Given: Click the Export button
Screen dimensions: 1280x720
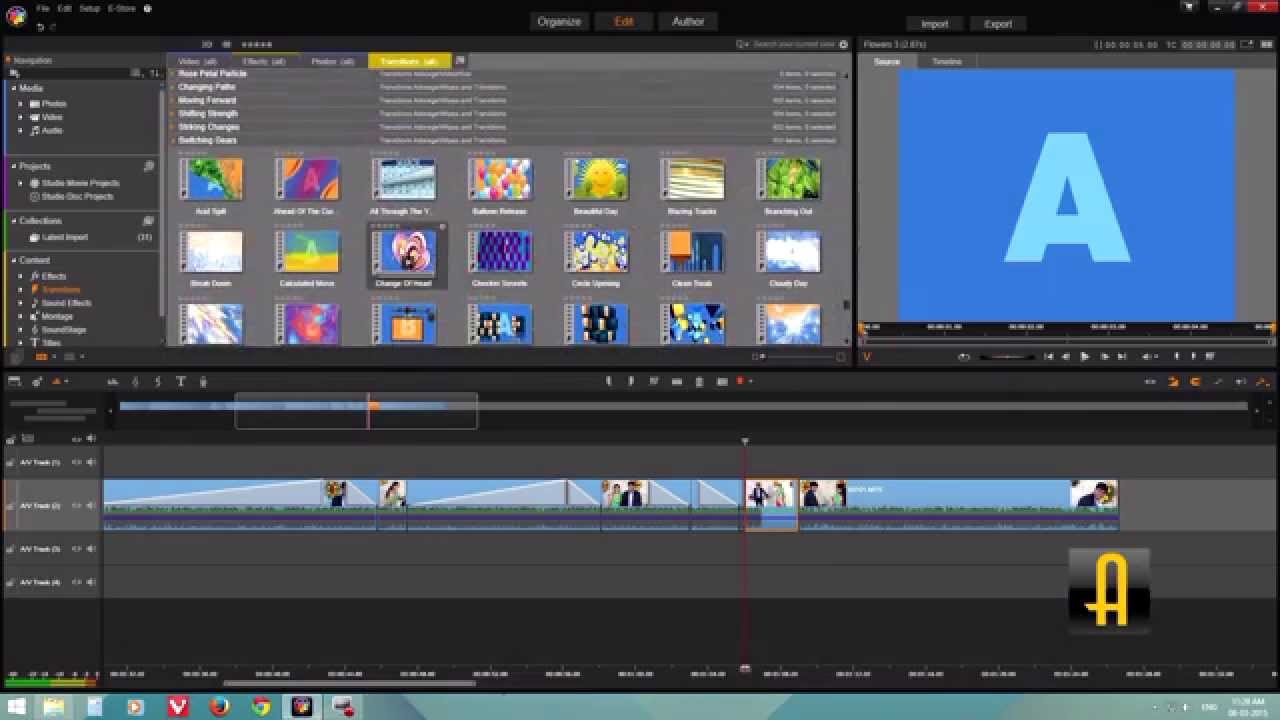Looking at the screenshot, I should coord(998,24).
